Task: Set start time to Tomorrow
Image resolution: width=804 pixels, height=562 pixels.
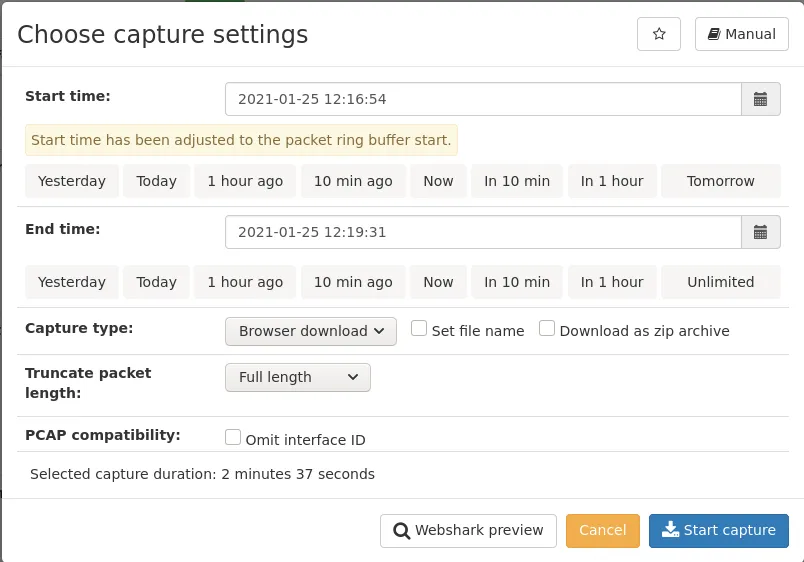Action: (x=720, y=181)
